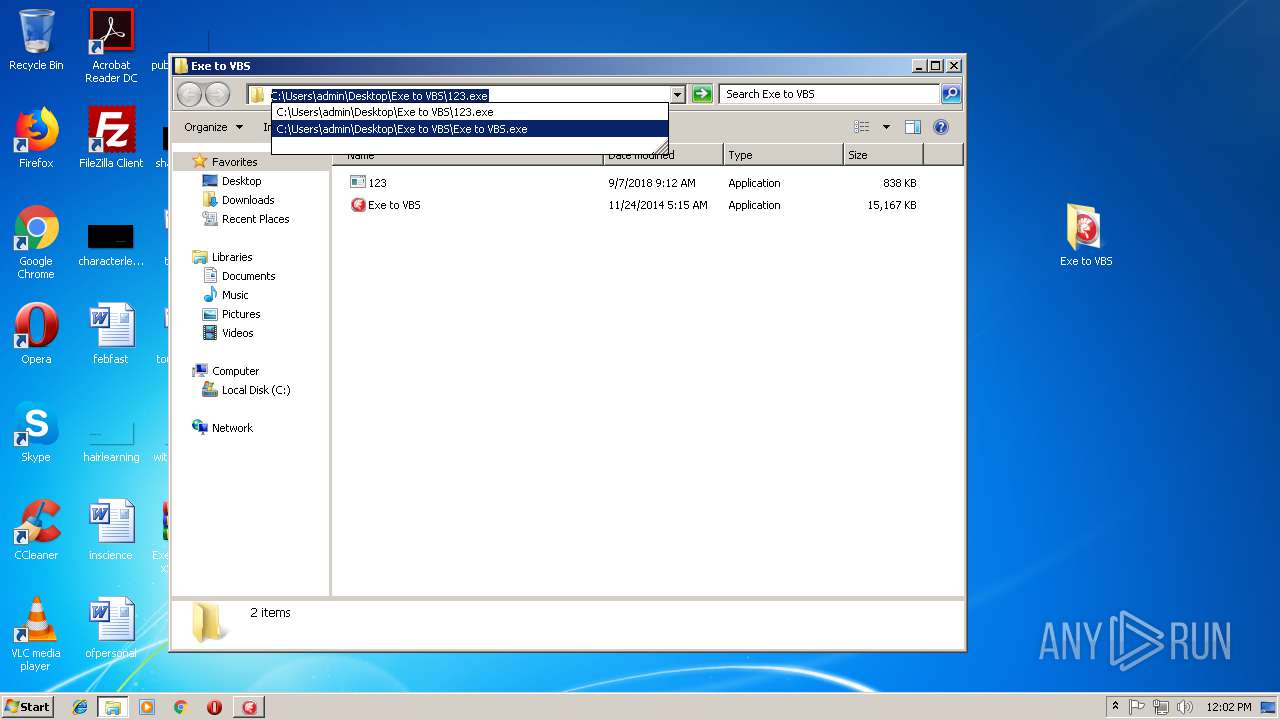Toggle the preview pane button
1280x720 pixels.
coord(912,127)
